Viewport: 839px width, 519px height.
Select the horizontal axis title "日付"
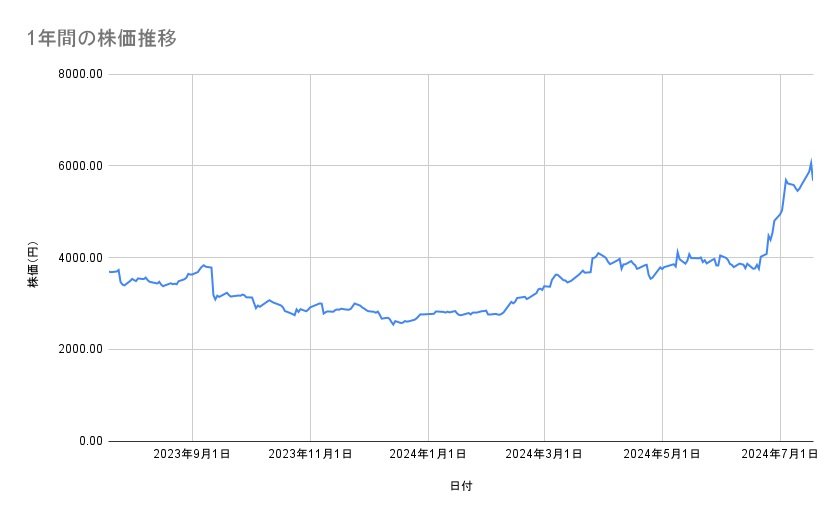click(x=461, y=487)
